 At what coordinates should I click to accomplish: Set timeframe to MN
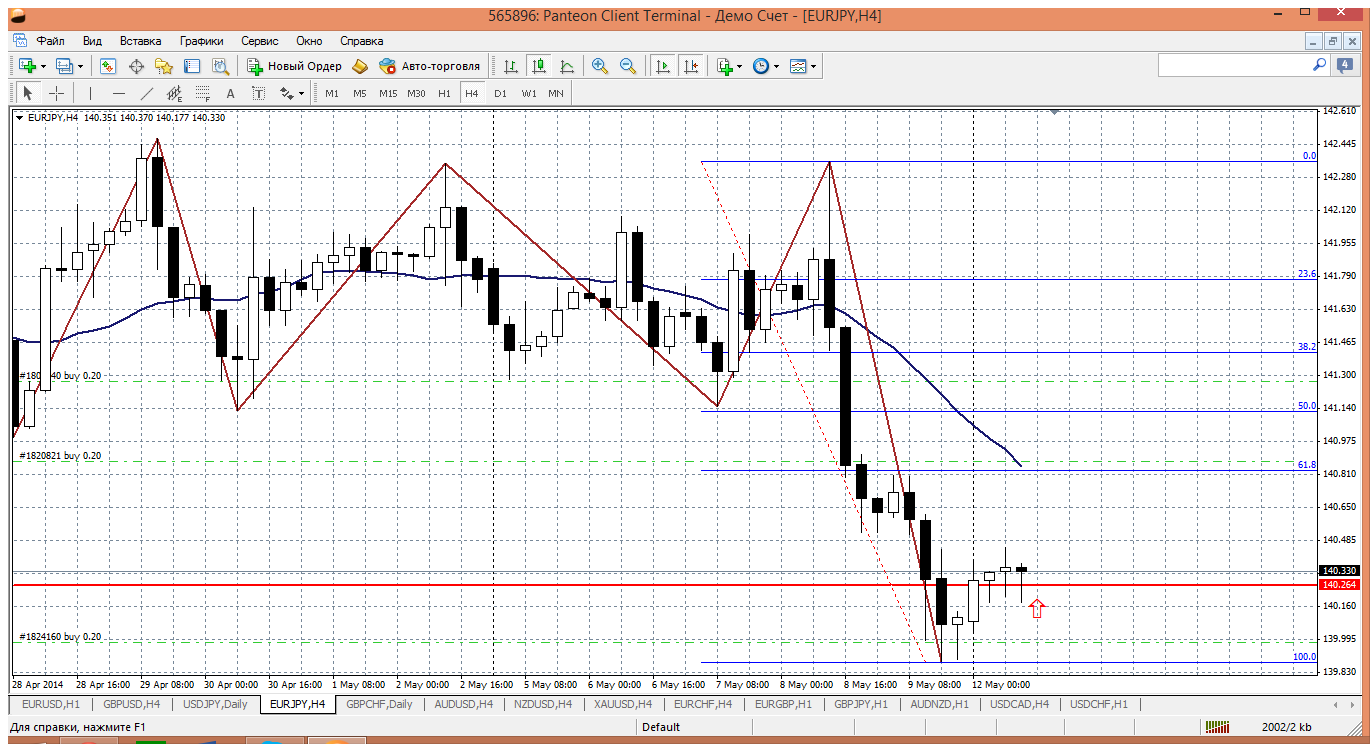[x=556, y=93]
